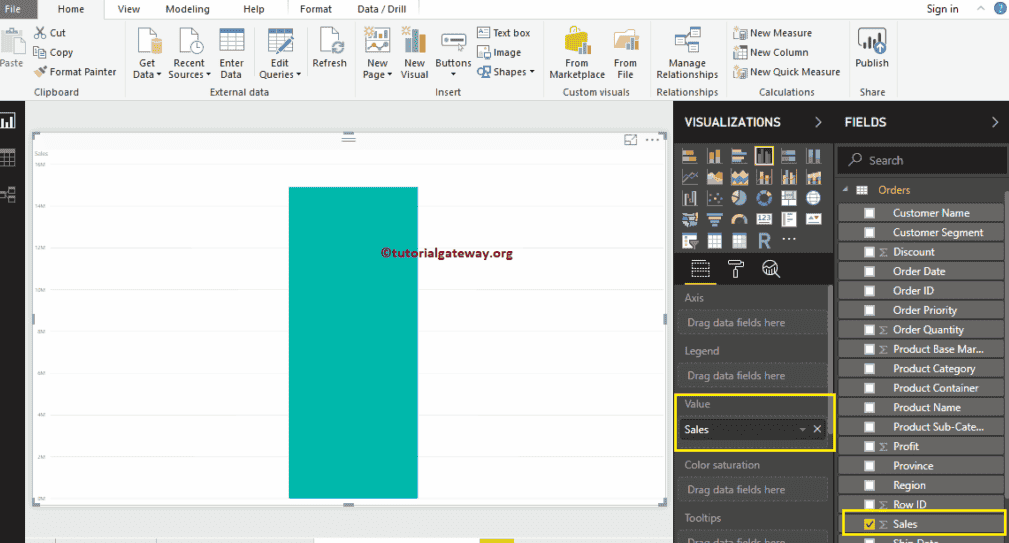Select the ribbon chart visualization
The width and height of the screenshot is (1009, 543).
[813, 177]
